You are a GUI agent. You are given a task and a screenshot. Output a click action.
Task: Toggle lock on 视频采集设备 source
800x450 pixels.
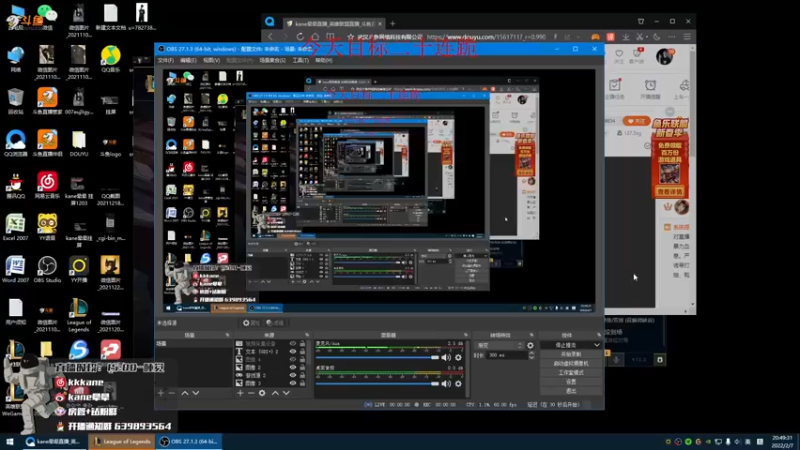pos(303,344)
